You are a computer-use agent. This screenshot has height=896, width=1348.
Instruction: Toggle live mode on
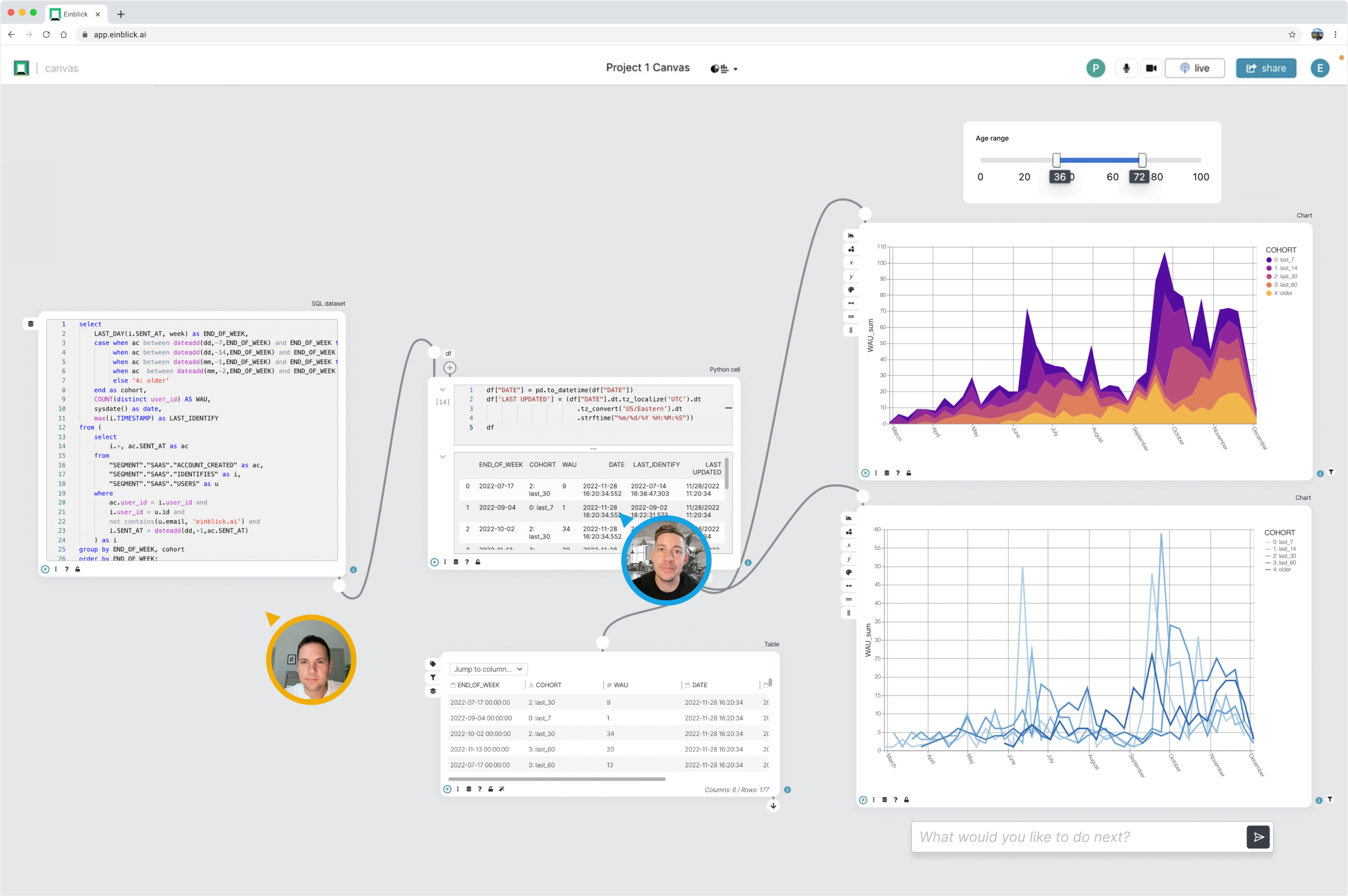[x=1194, y=68]
